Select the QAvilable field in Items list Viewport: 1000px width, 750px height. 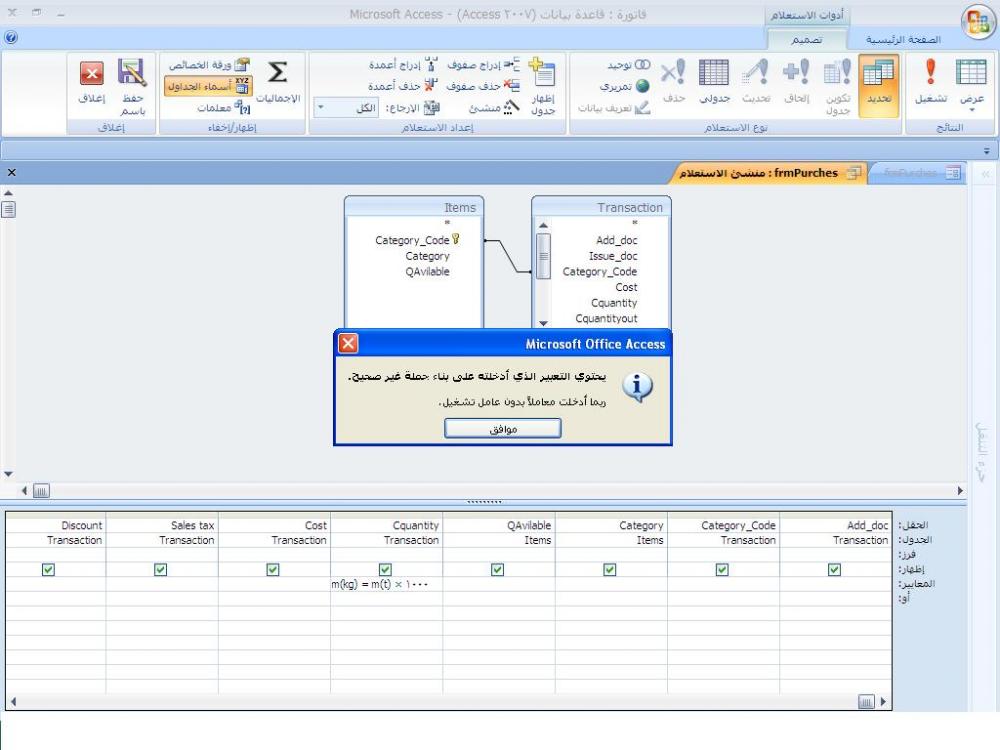[x=427, y=271]
